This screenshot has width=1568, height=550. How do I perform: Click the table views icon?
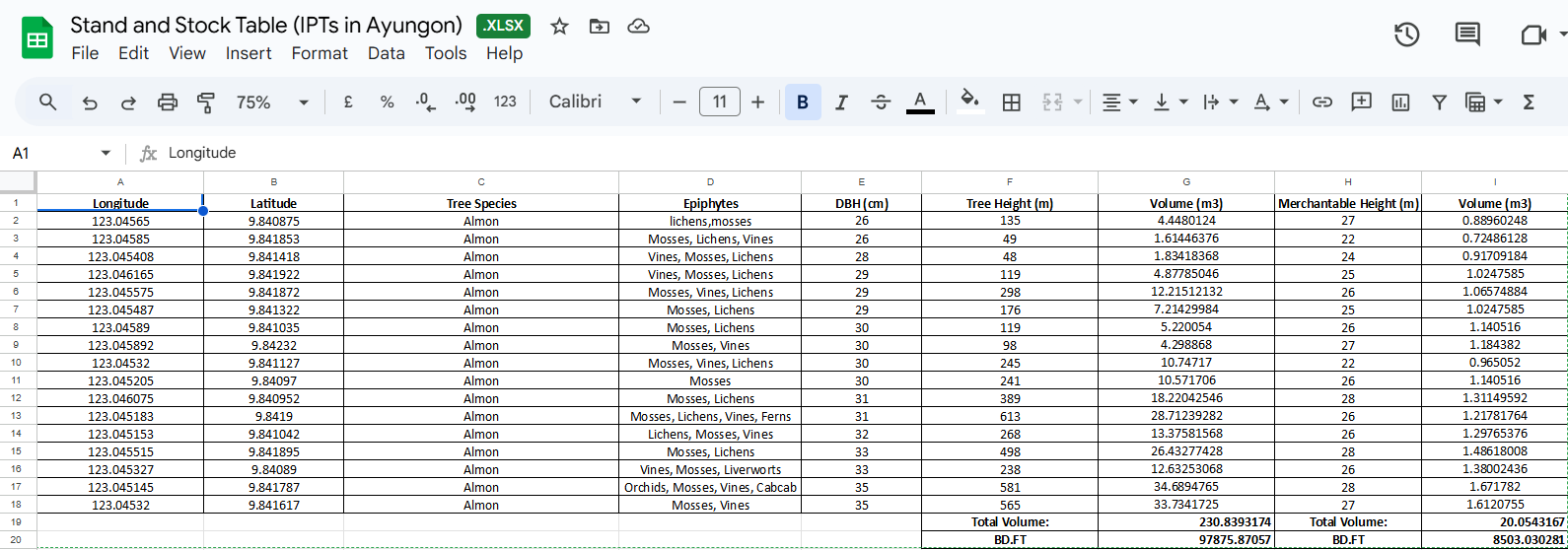click(x=1475, y=102)
